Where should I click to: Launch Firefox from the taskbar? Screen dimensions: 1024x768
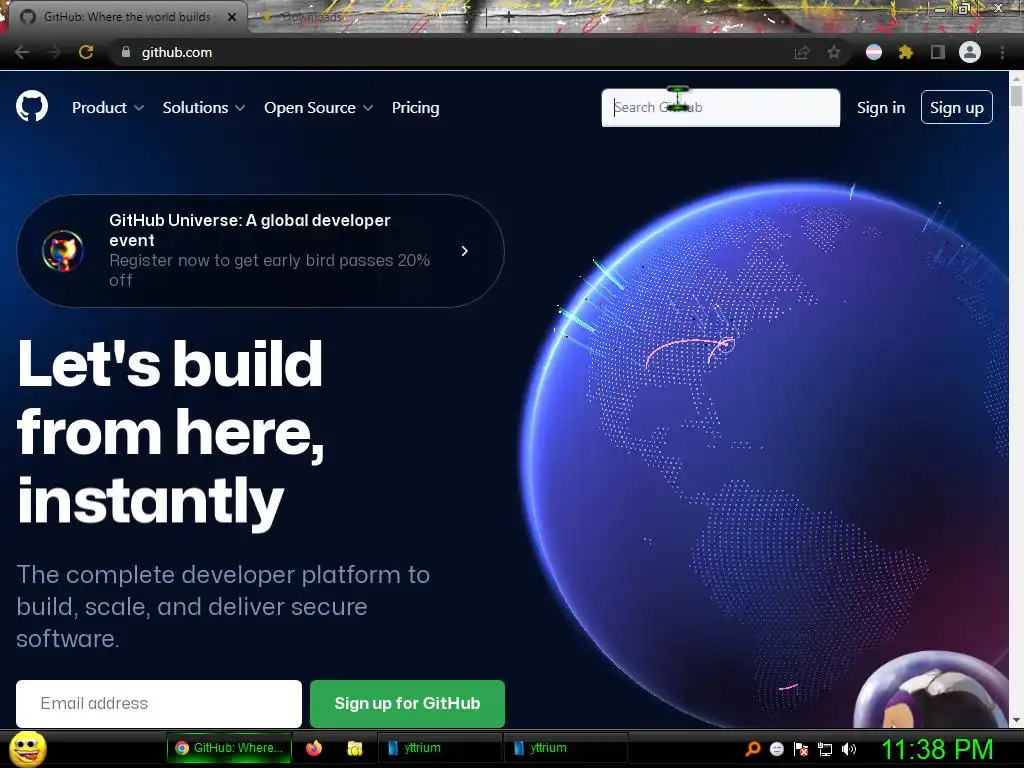click(314, 748)
